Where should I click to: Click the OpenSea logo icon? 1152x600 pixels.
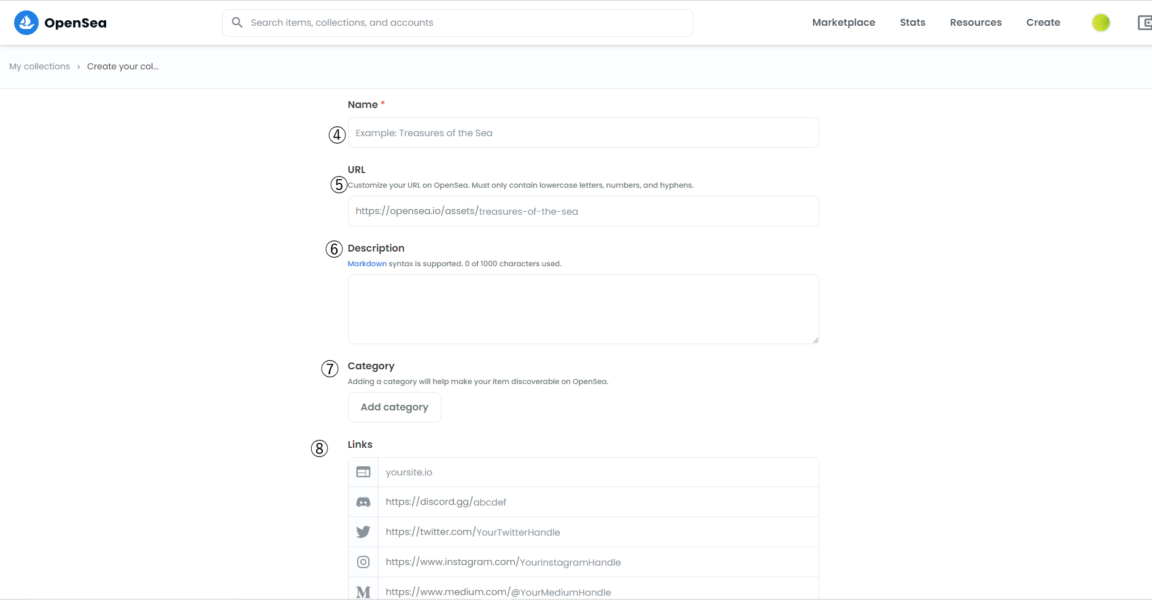click(x=26, y=23)
